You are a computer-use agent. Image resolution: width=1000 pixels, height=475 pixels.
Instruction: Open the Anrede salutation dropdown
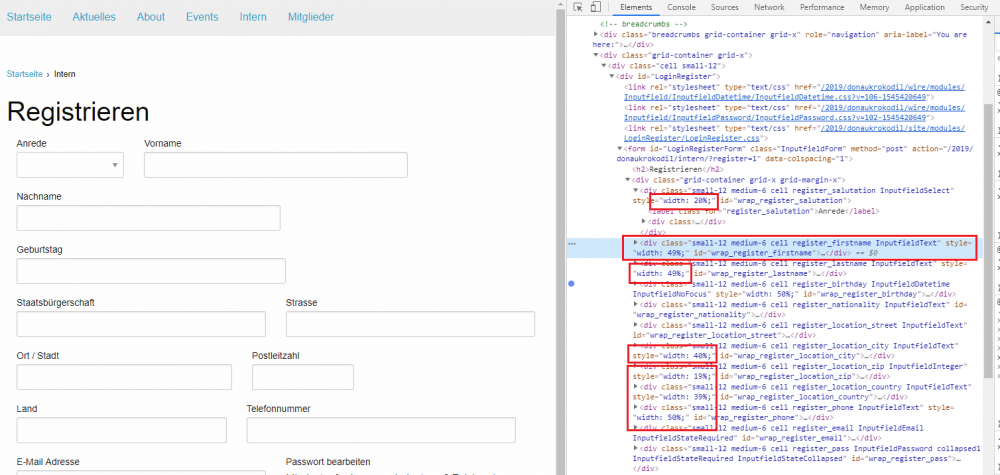(x=69, y=165)
